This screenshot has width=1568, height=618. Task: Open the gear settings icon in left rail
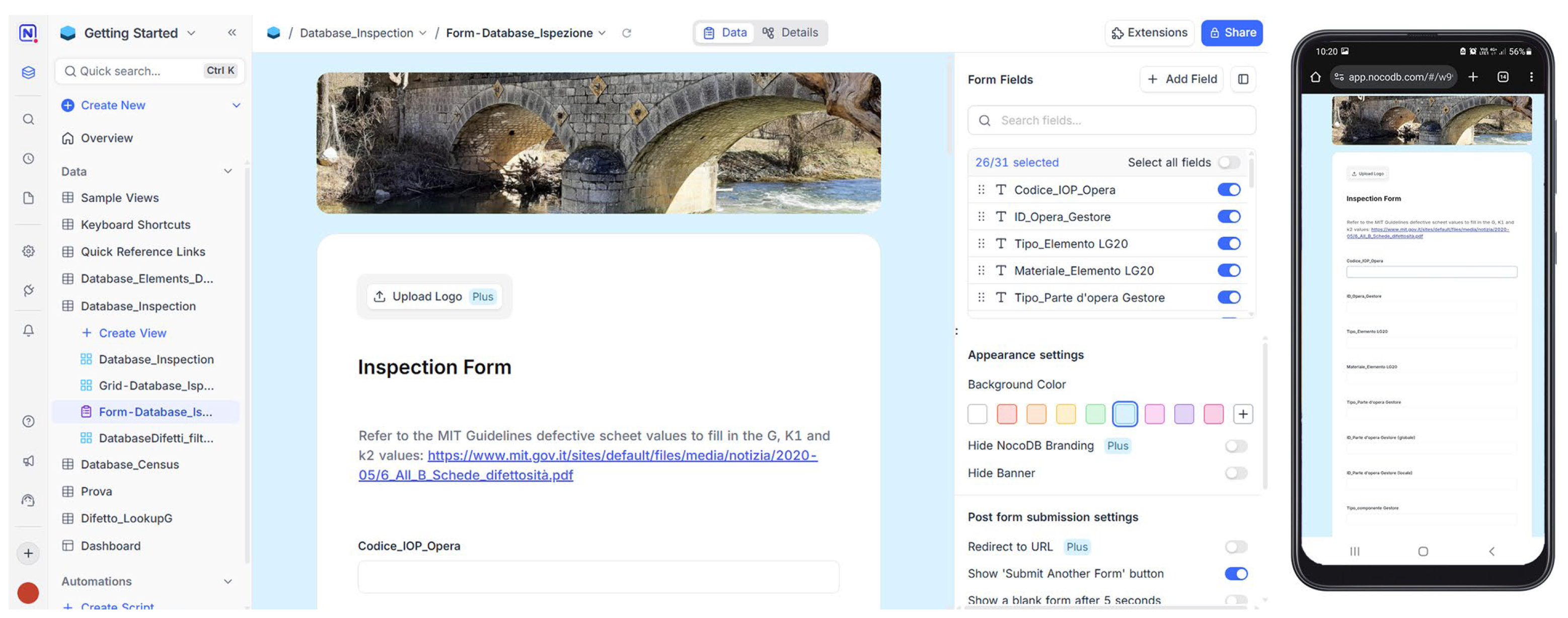click(x=28, y=251)
